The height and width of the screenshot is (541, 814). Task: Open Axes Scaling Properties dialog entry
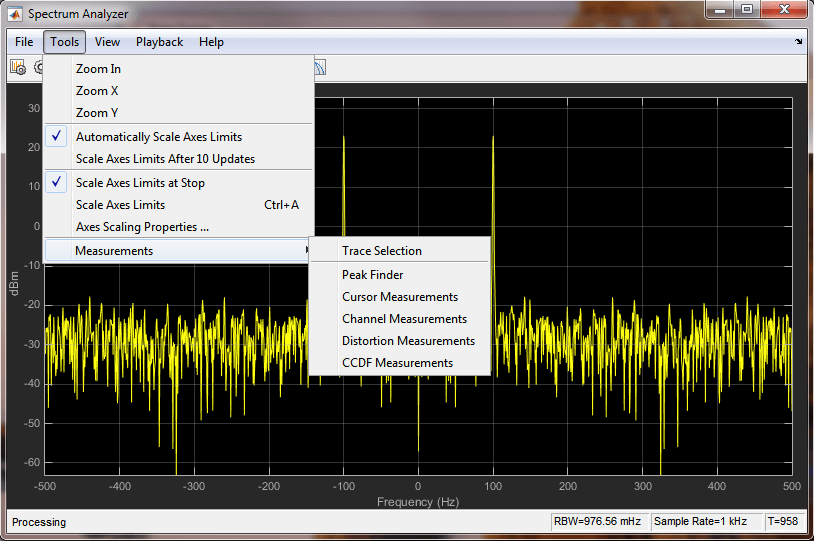179,227
